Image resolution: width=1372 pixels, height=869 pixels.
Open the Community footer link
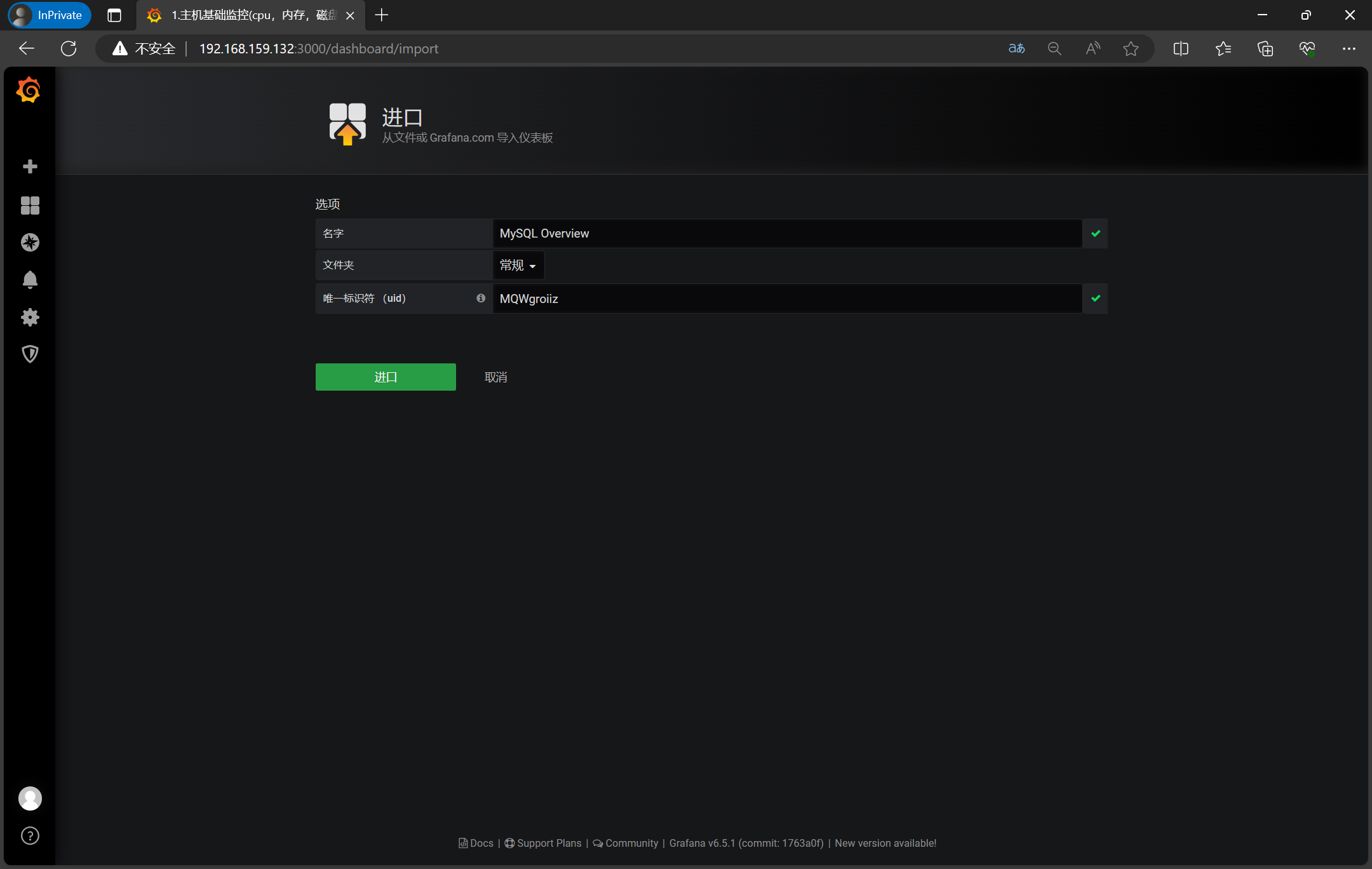click(631, 843)
